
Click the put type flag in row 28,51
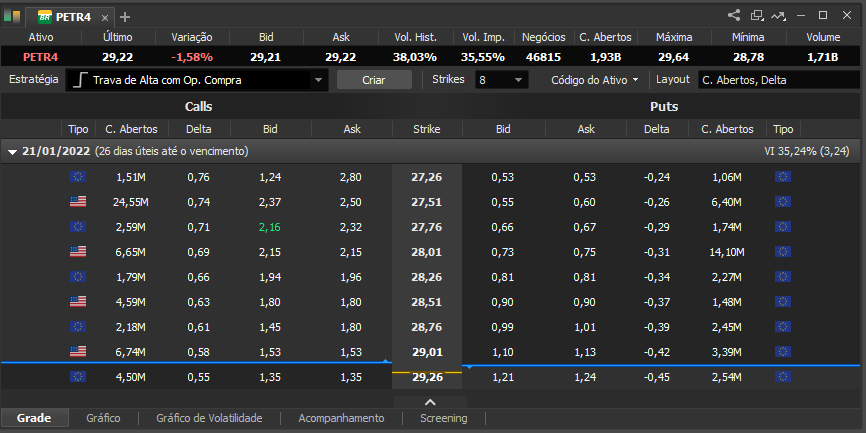coord(783,302)
